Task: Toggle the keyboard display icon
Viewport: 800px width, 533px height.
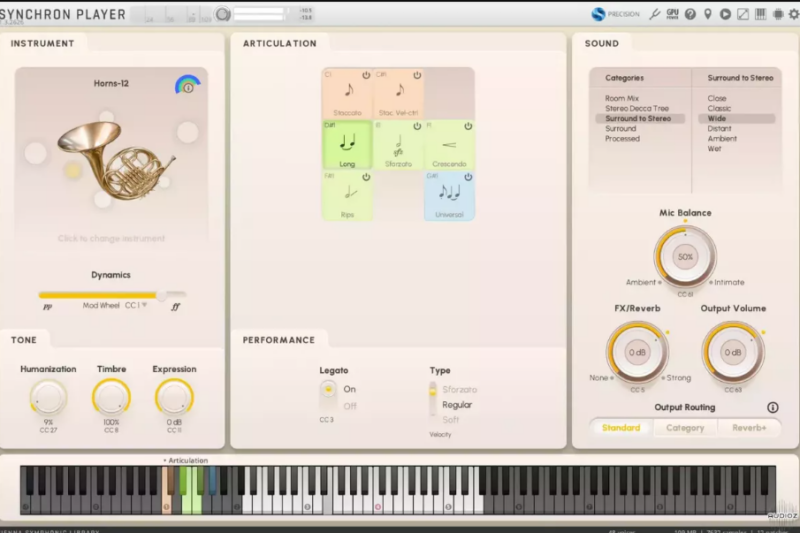Action: [760, 14]
